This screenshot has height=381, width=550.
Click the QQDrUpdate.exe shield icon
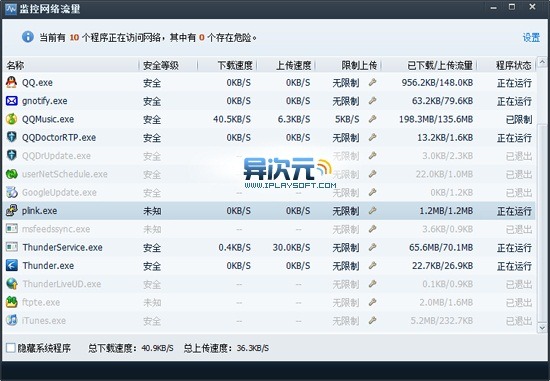(12, 155)
